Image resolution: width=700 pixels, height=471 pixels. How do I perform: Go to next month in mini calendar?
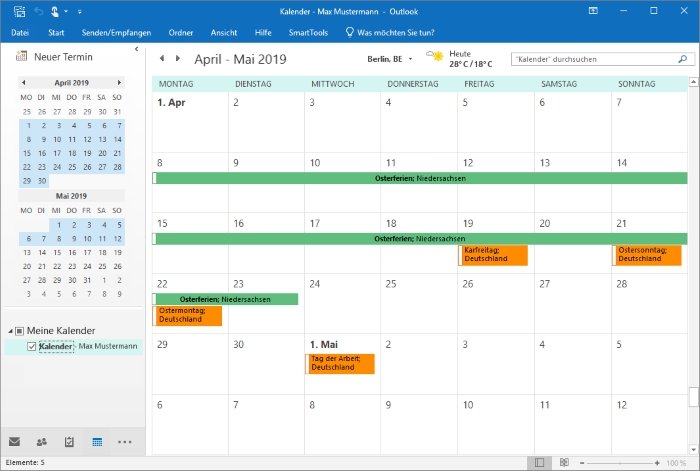(x=119, y=82)
